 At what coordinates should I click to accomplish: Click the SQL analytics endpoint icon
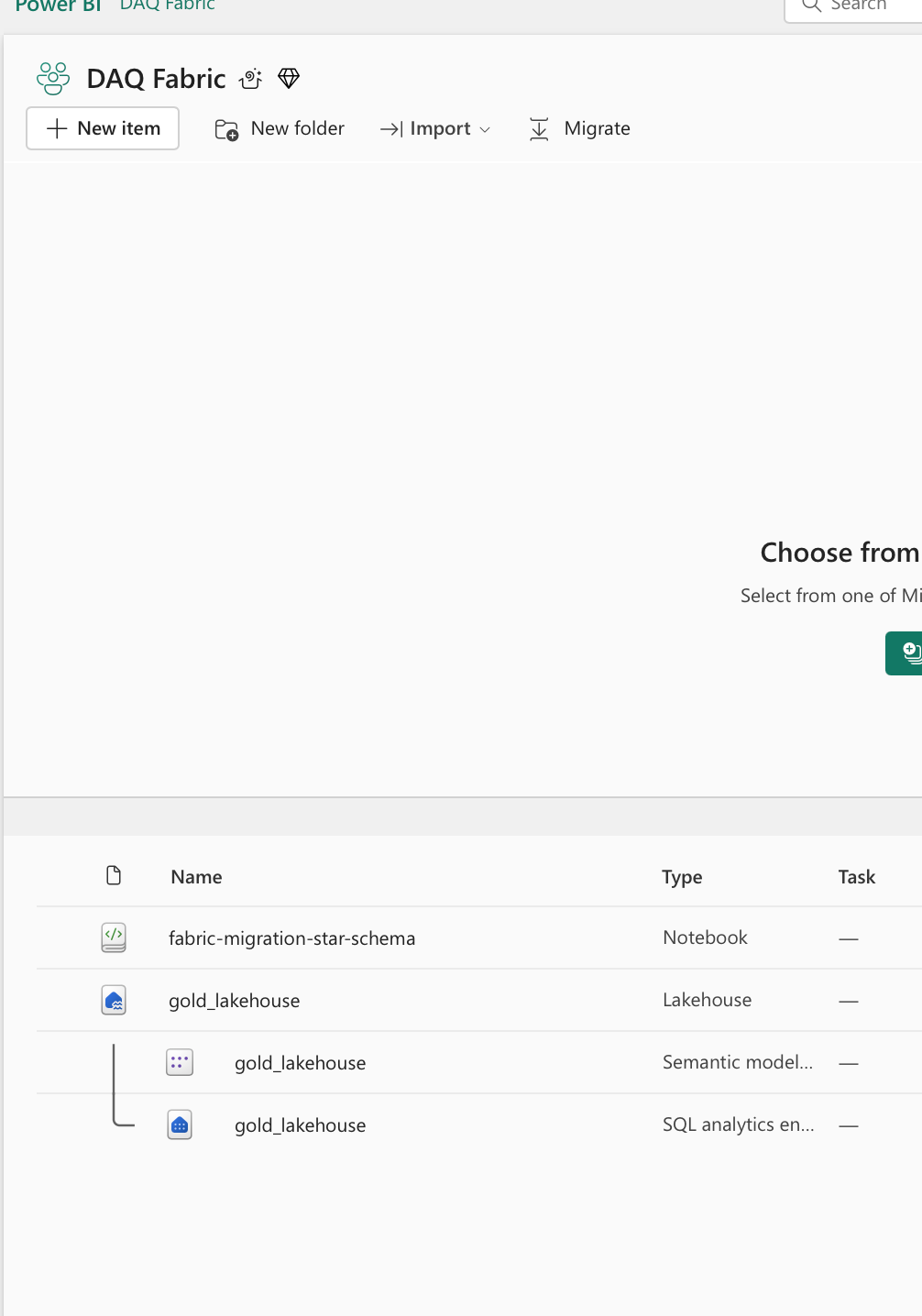[180, 1124]
